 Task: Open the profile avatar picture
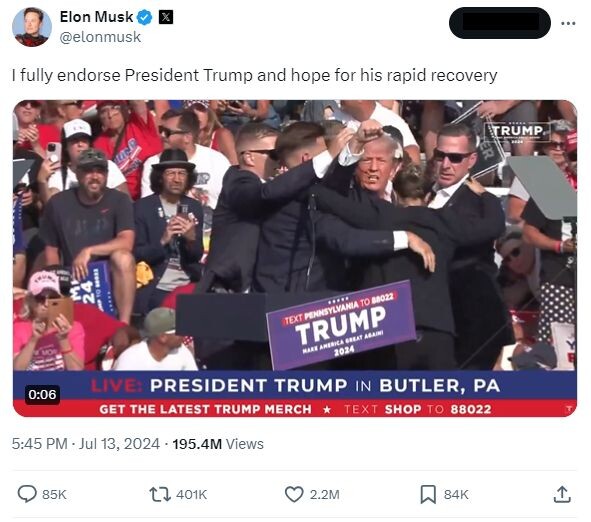tap(32, 27)
